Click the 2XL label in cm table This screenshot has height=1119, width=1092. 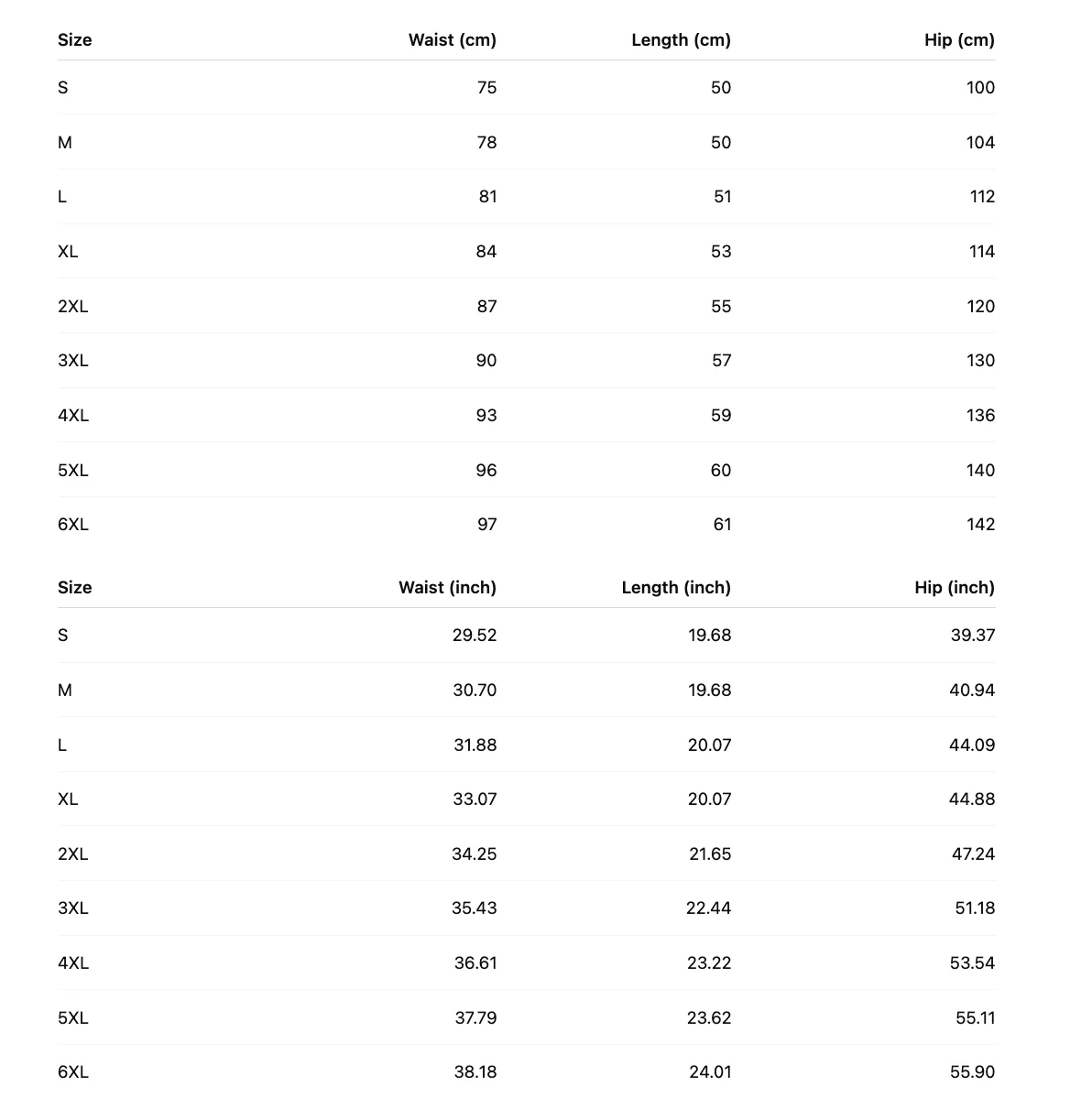(x=73, y=307)
